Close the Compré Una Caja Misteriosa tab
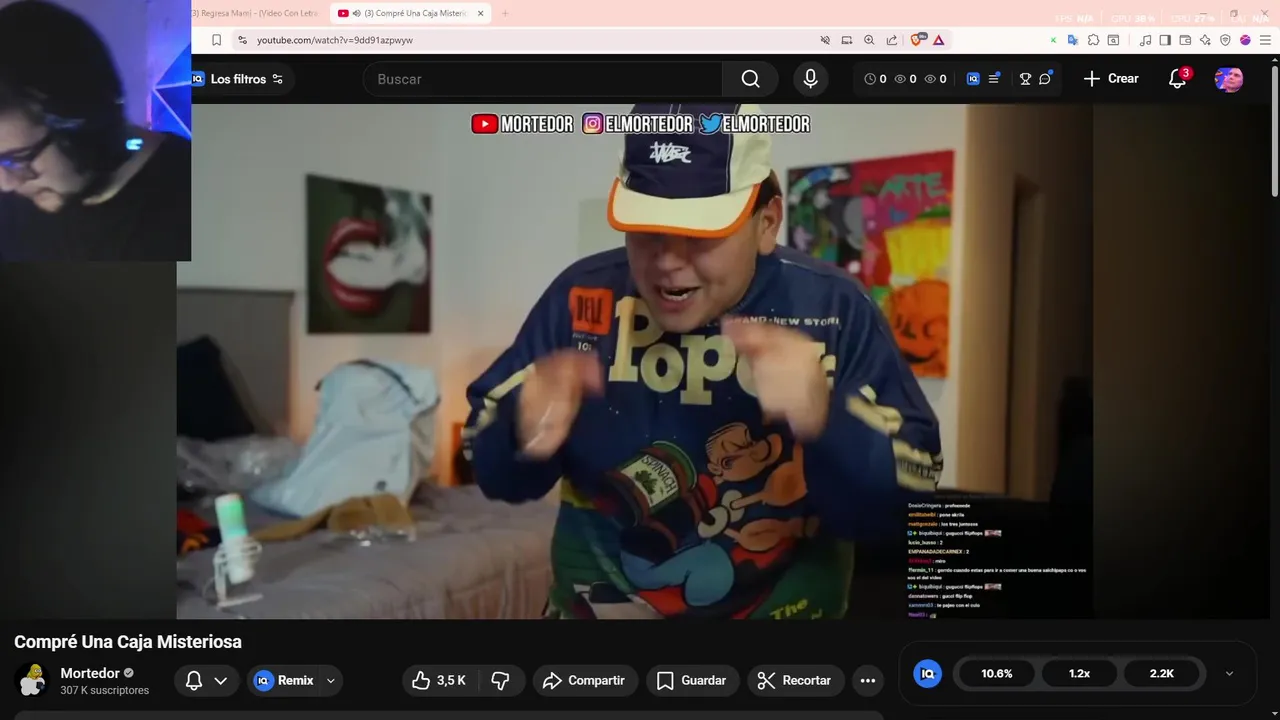 point(480,13)
